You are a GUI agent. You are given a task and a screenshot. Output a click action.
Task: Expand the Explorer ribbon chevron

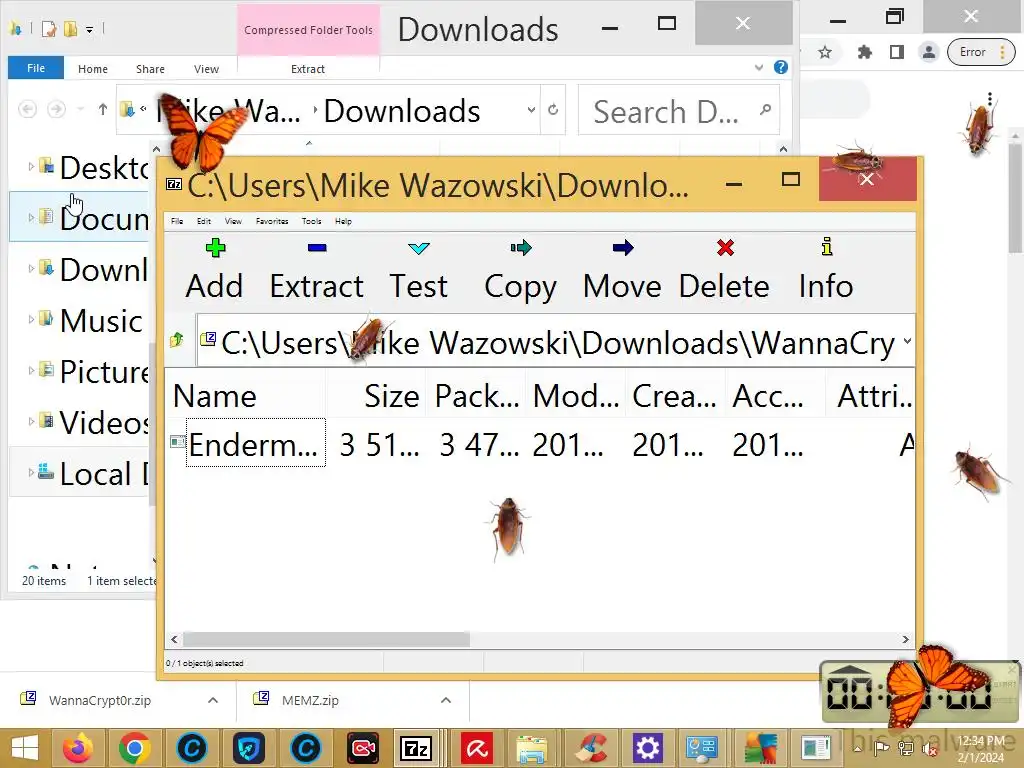759,67
